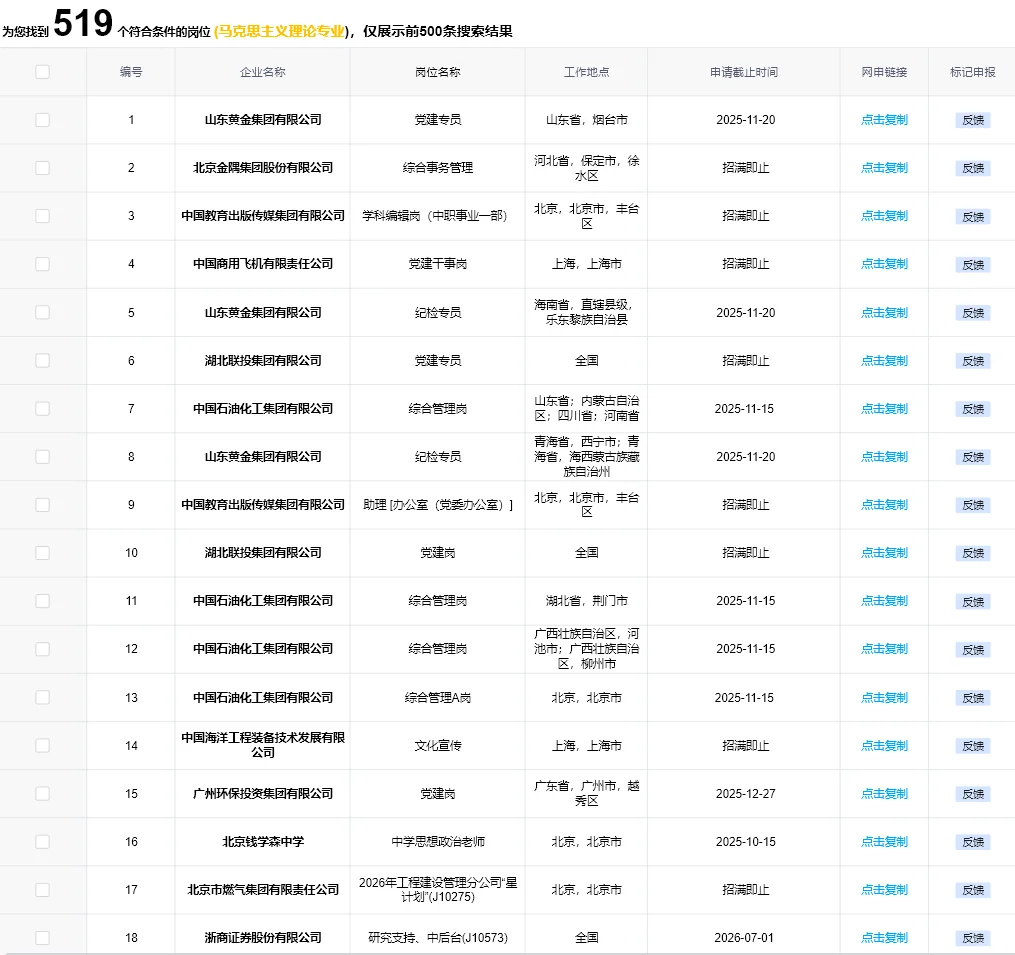Screen dimensions: 1015x955
Task: Click the 工作地点 column header
Action: 586,72
